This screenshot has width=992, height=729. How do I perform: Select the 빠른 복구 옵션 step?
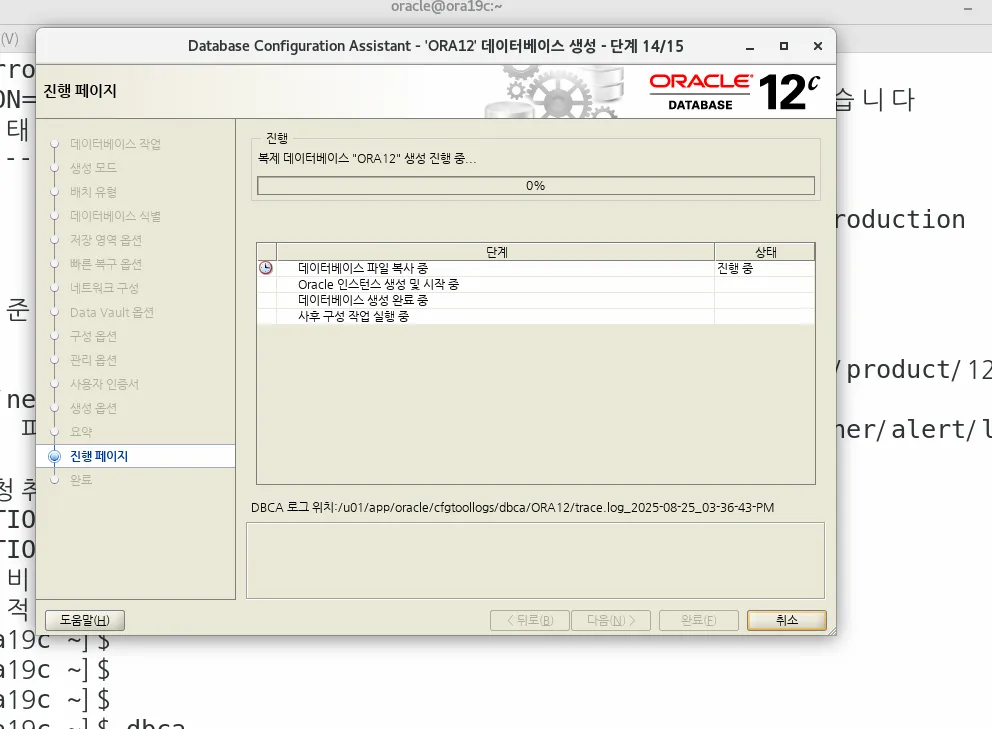[x=106, y=264]
